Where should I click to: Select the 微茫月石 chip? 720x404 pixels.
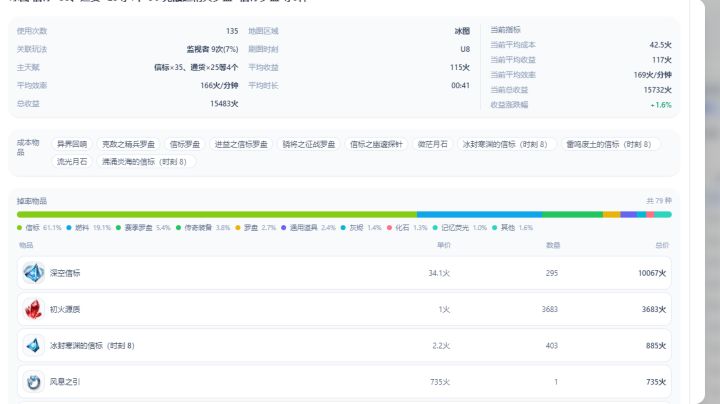432,144
